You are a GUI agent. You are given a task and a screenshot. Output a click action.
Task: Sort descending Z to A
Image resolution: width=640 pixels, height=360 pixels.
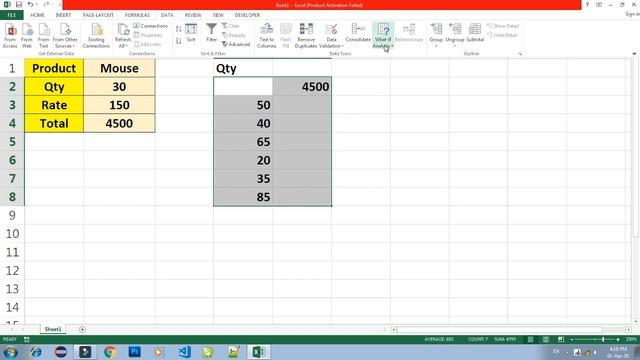click(178, 41)
